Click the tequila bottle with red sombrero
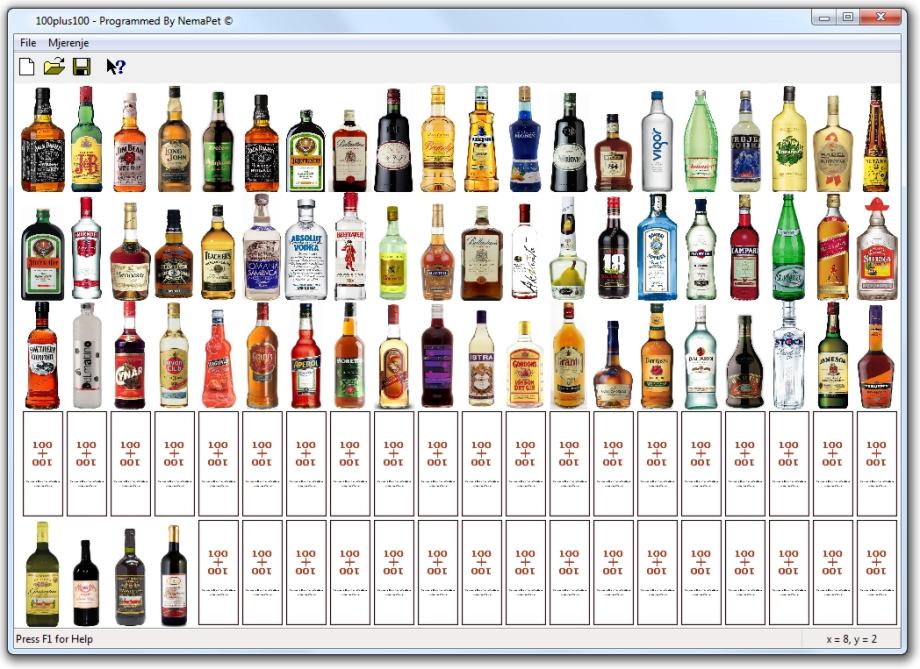Screen dimensions: 920x669 (877, 249)
